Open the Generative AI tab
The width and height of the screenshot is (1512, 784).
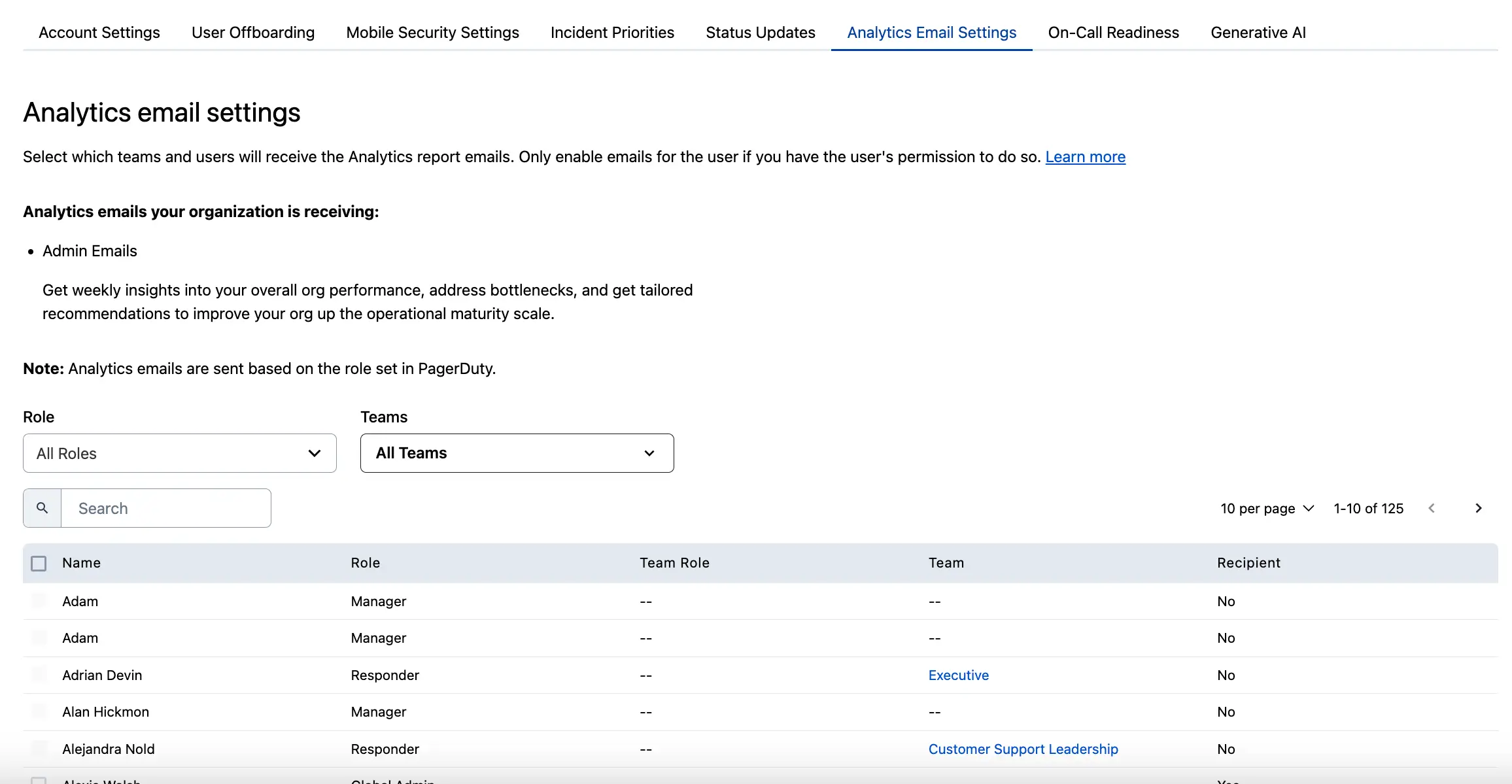pos(1258,33)
